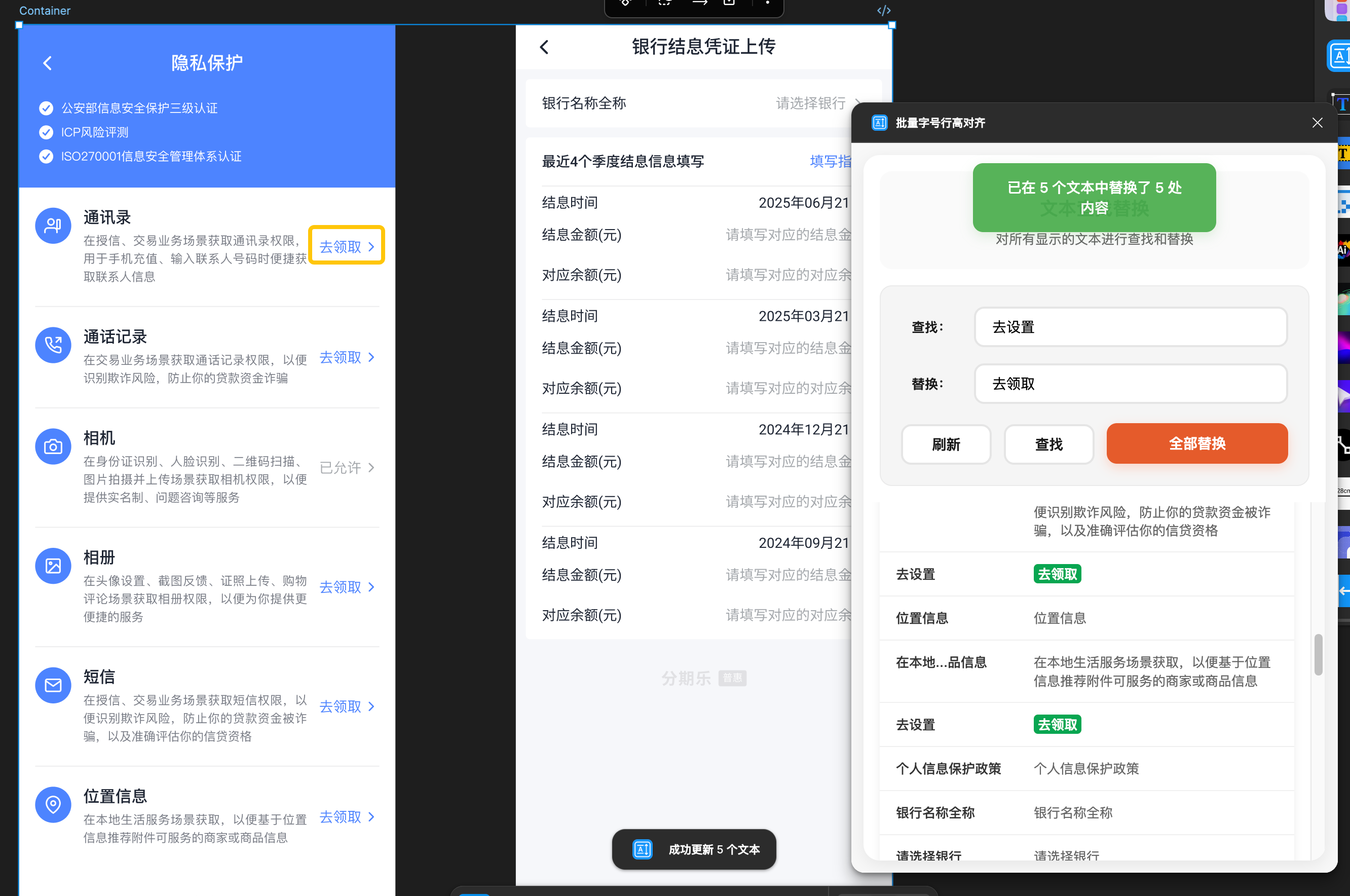Click the 通话记录 phone icon
The image size is (1350, 896).
tap(53, 345)
